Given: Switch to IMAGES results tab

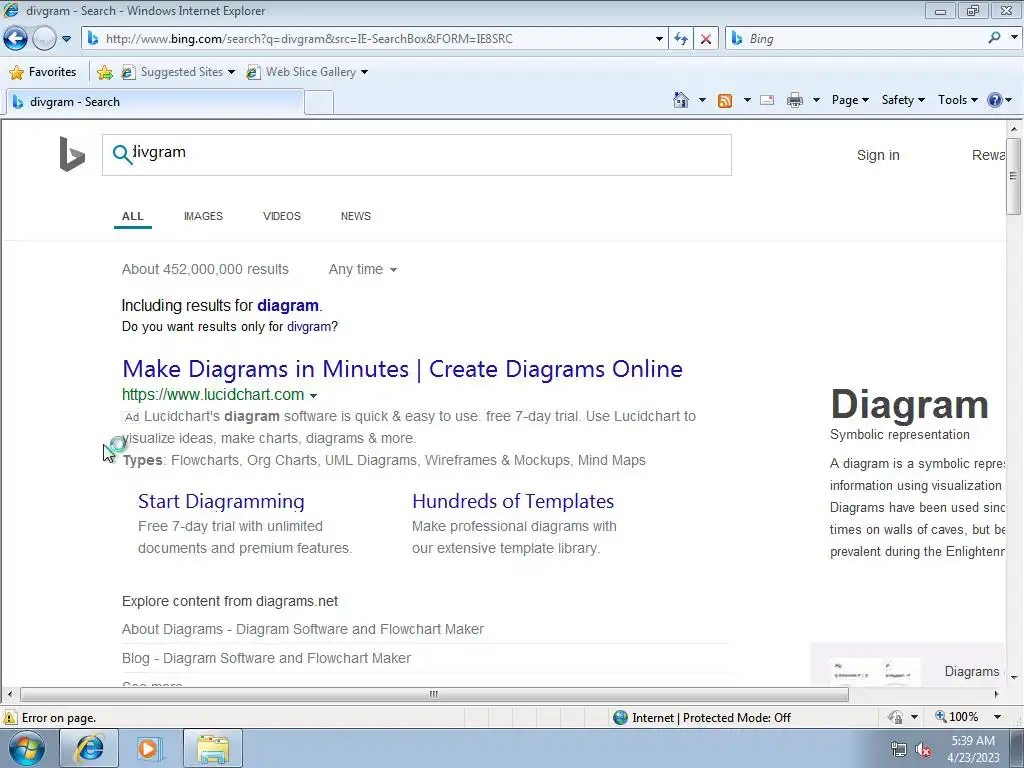Looking at the screenshot, I should [203, 216].
